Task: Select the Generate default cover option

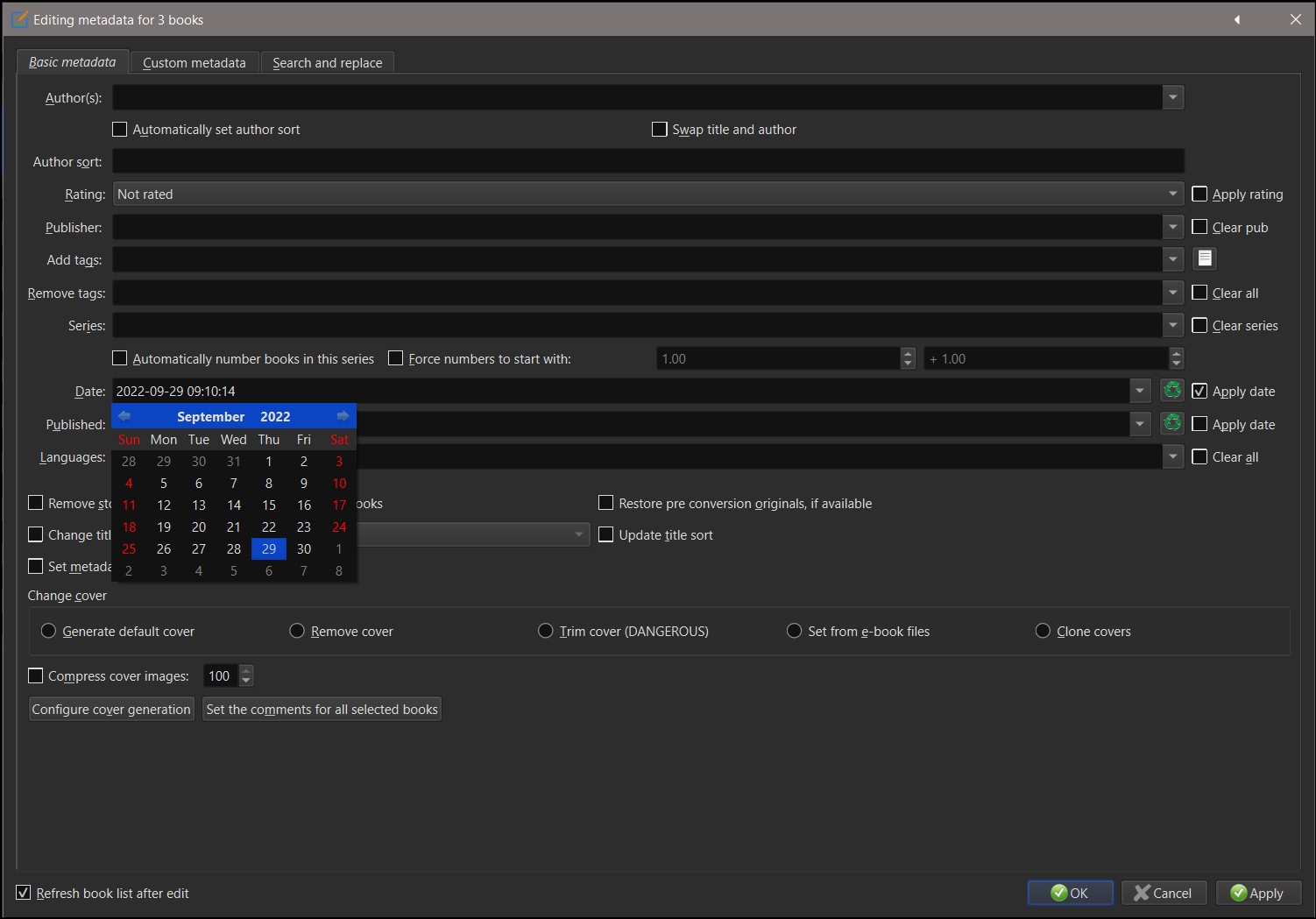Action: (x=49, y=632)
